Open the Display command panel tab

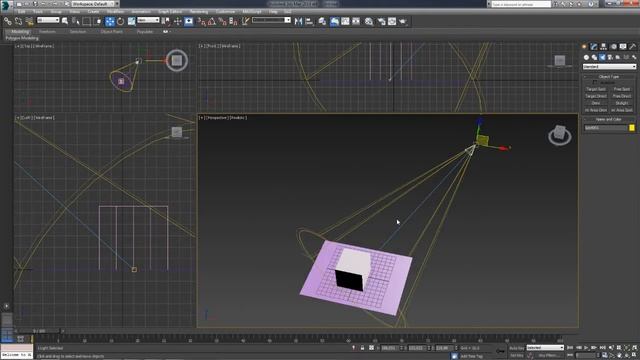pyautogui.click(x=623, y=47)
